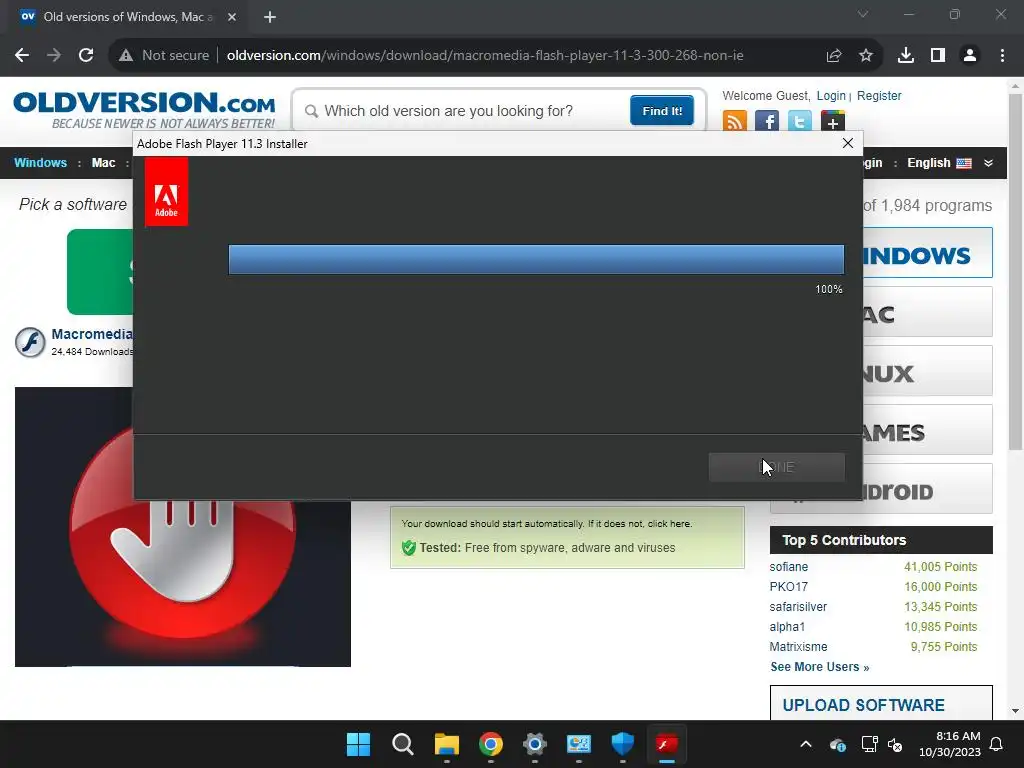Open File Explorer from taskbar

tap(447, 744)
